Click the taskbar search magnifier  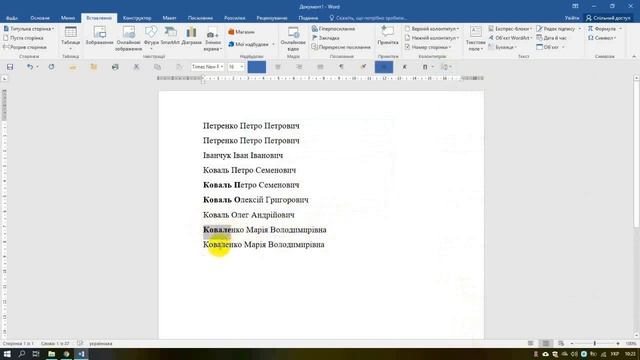pos(22,354)
